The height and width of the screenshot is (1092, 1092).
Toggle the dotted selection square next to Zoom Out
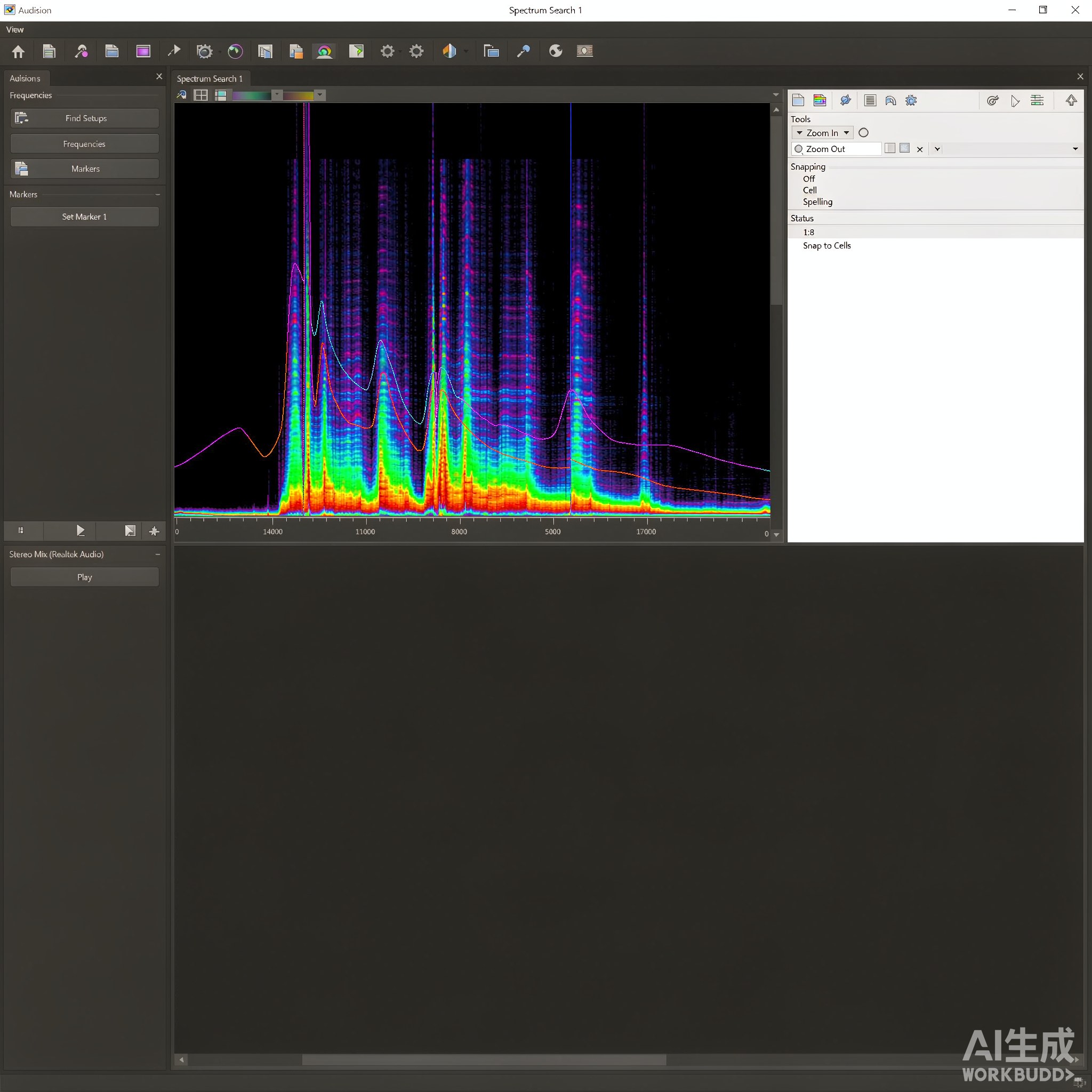click(904, 148)
